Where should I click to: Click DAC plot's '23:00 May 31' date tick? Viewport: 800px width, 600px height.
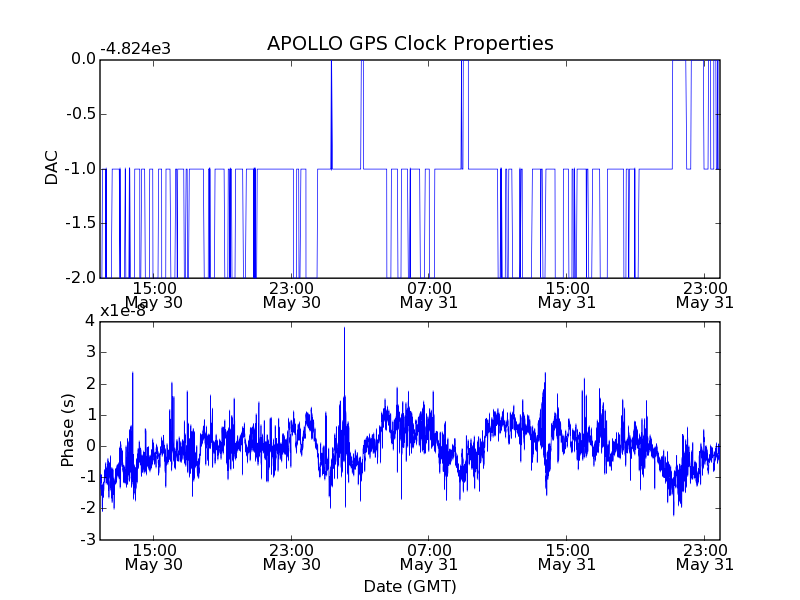click(705, 295)
